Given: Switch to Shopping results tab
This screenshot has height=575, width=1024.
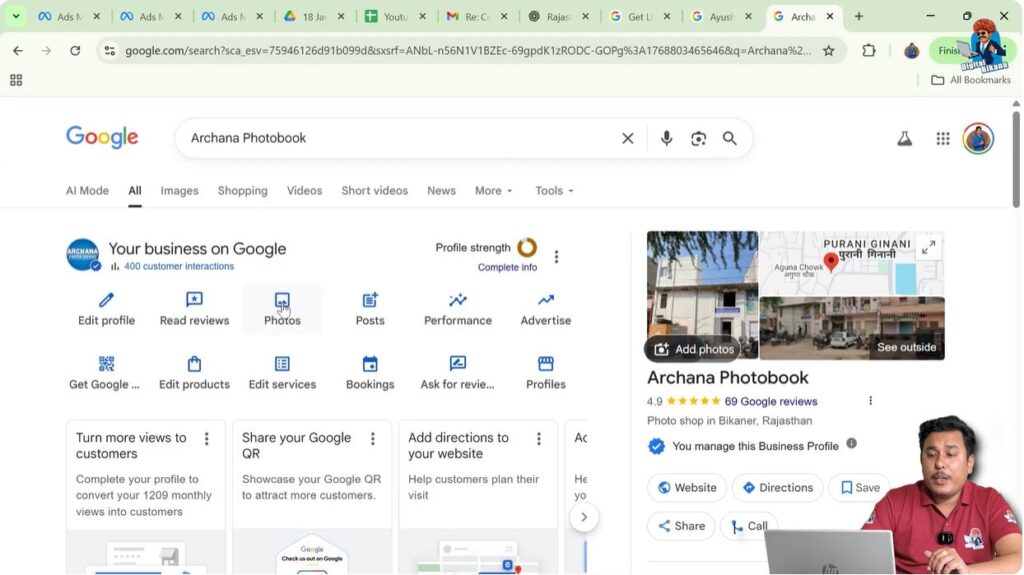Looking at the screenshot, I should [x=242, y=191].
